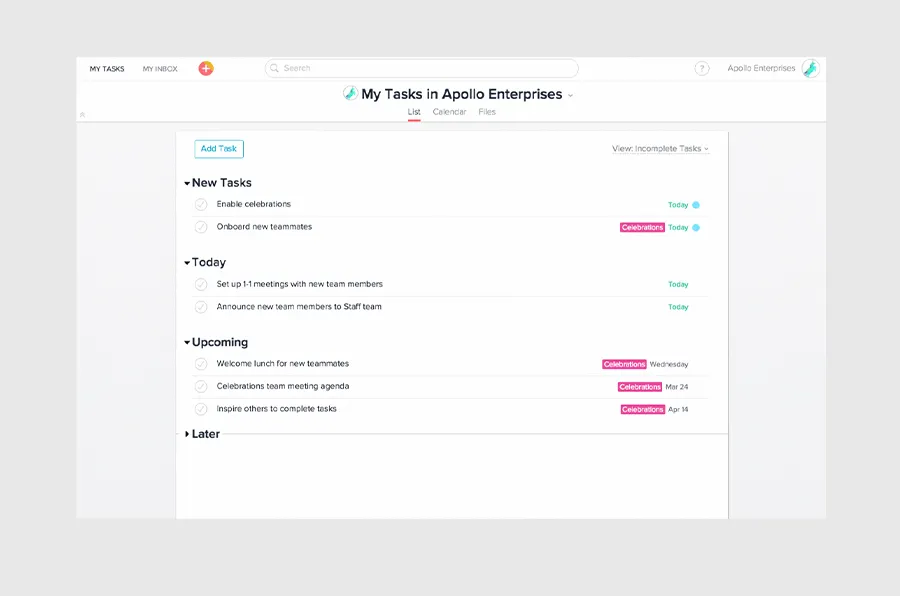The image size is (900, 596).
Task: Open the Calendar view tab
Action: tap(449, 112)
